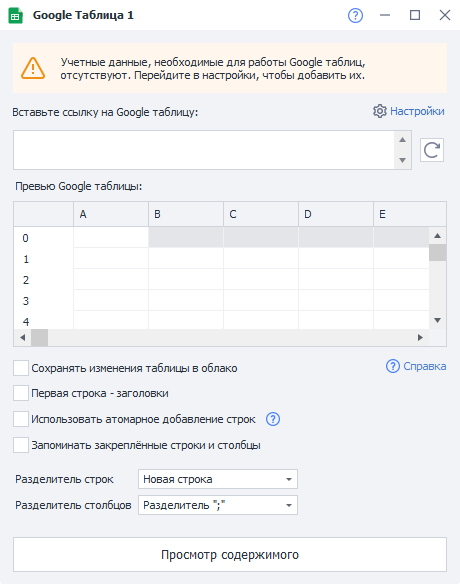Click help icon next to атомарное добавление строк
The height and width of the screenshot is (584, 460).
pos(273,419)
